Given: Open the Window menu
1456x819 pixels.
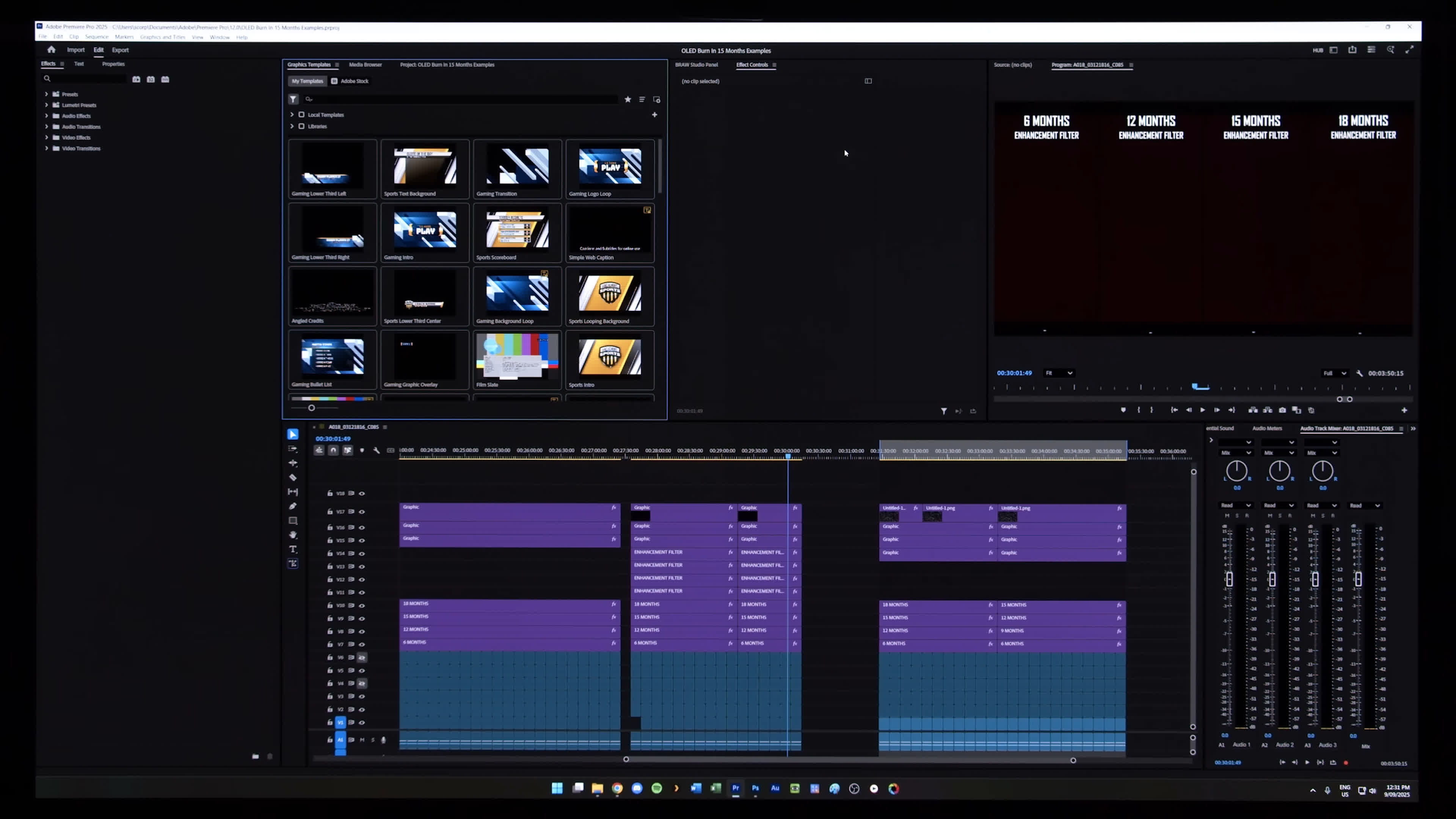Looking at the screenshot, I should 219,37.
